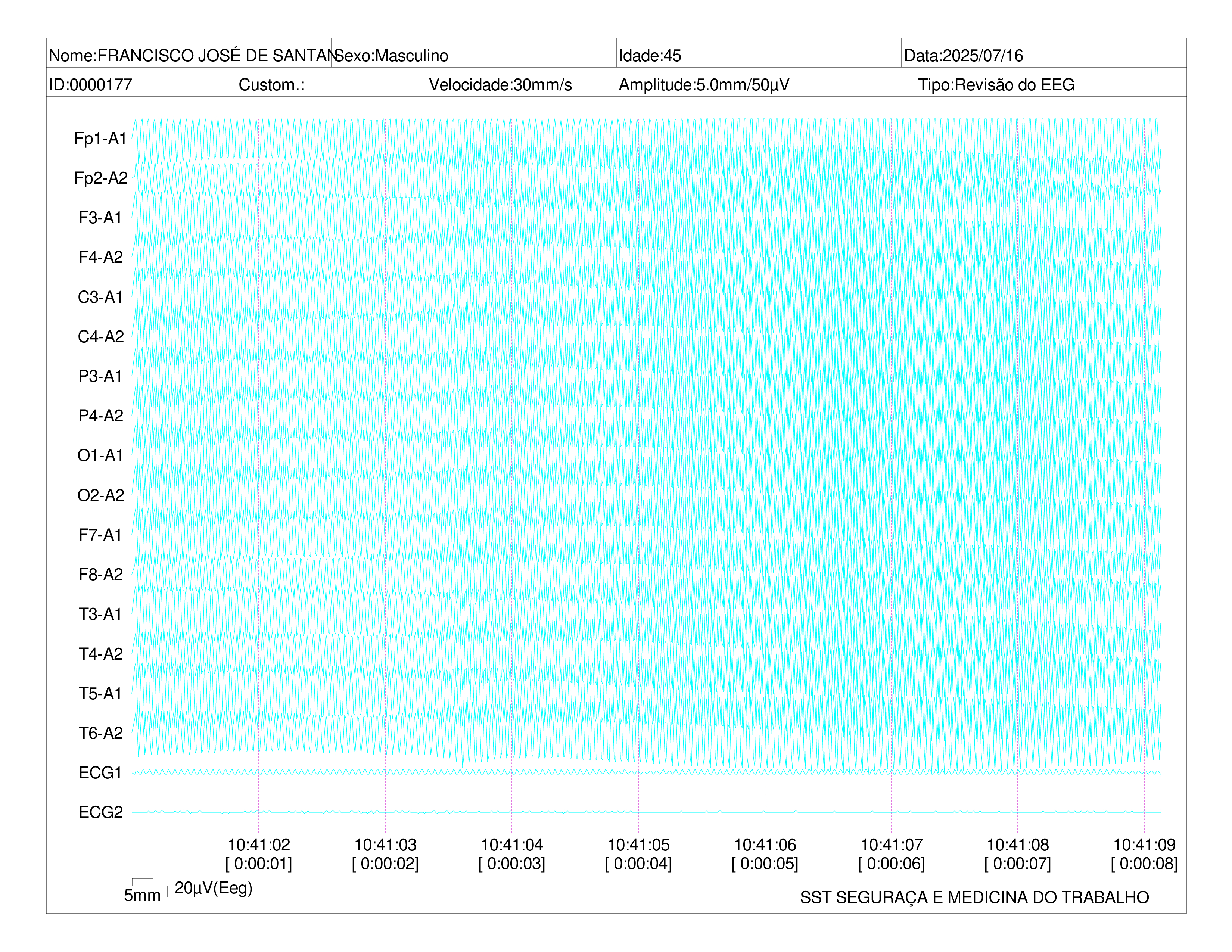Viewport: 1232px width, 952px height.
Task: Click the elapsed time '[ 0:00:01]'
Action: 259,864
